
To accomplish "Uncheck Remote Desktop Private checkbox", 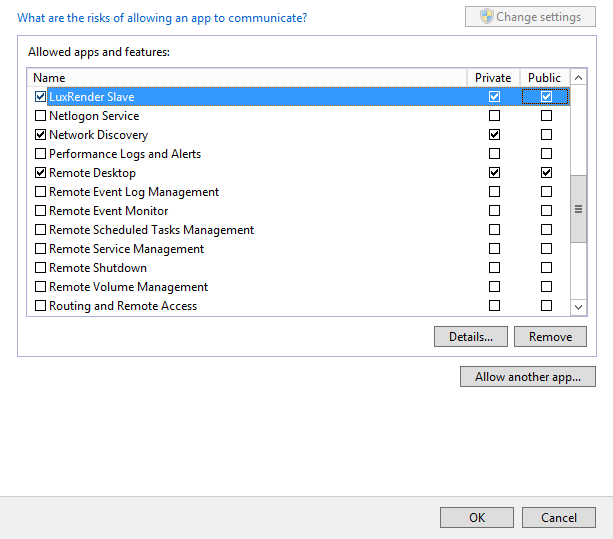I will (494, 173).
